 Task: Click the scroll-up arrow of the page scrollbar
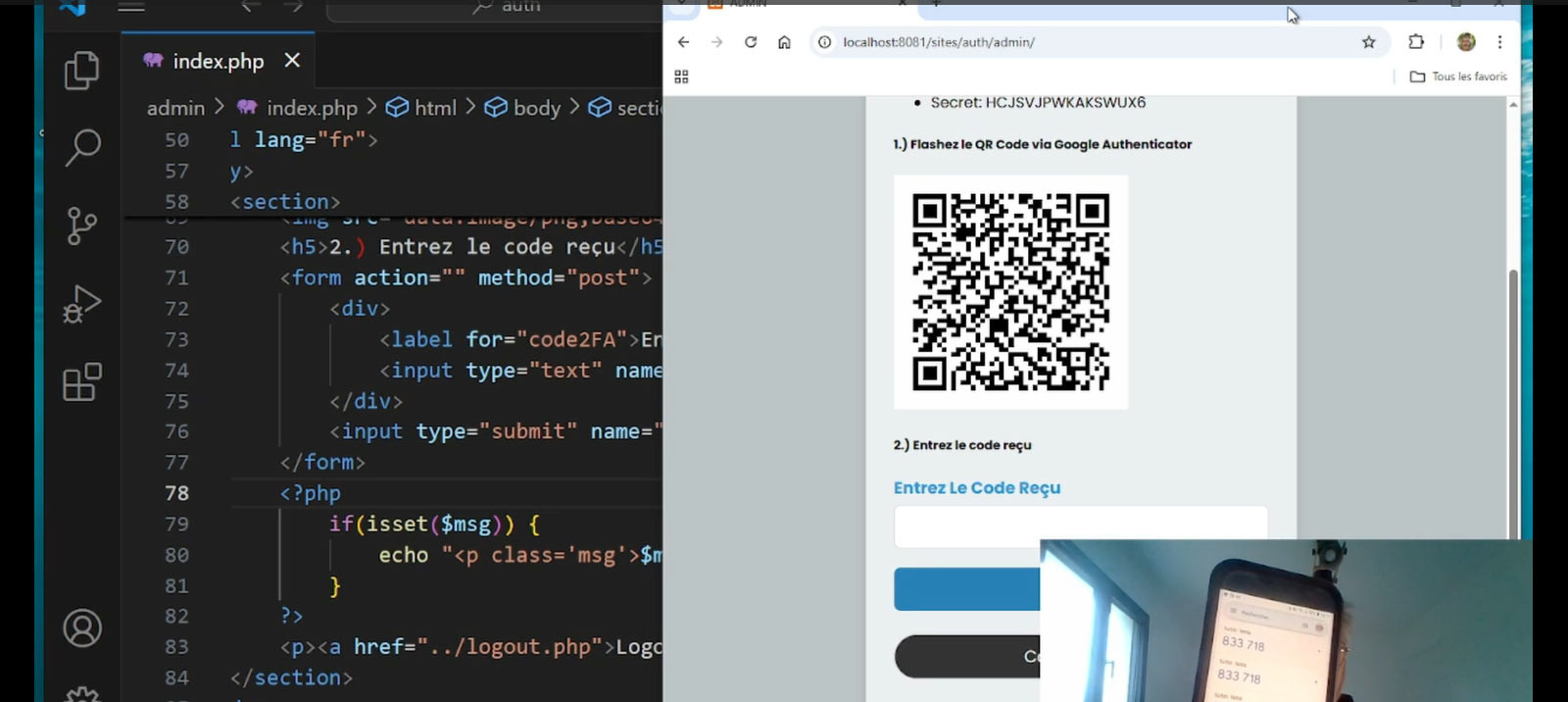pyautogui.click(x=1513, y=104)
